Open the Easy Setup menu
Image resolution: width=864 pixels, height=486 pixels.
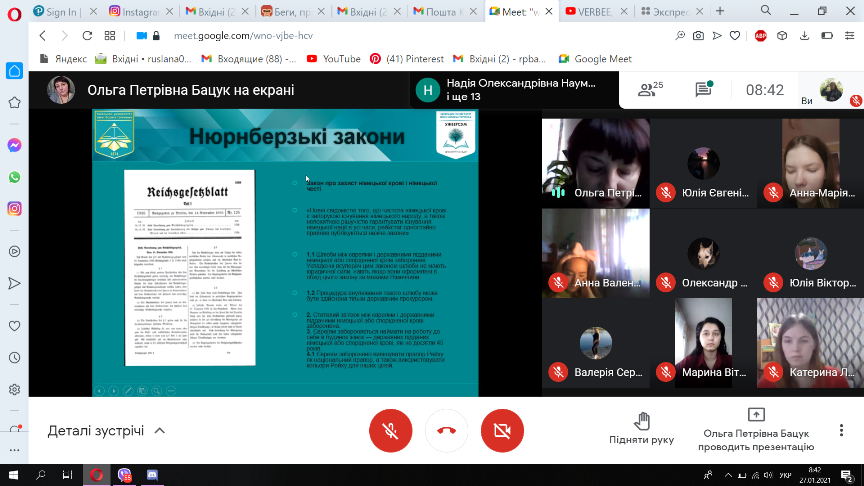point(849,36)
